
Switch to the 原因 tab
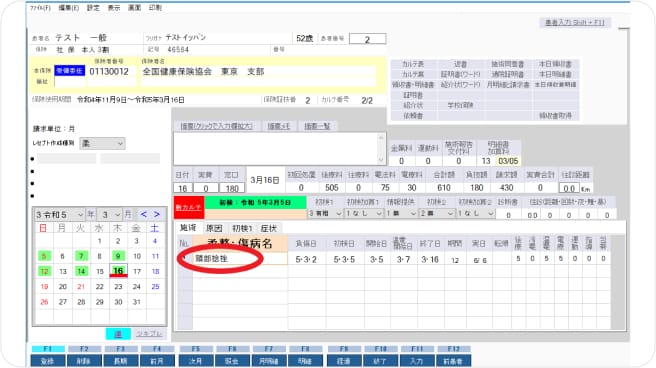click(x=214, y=228)
